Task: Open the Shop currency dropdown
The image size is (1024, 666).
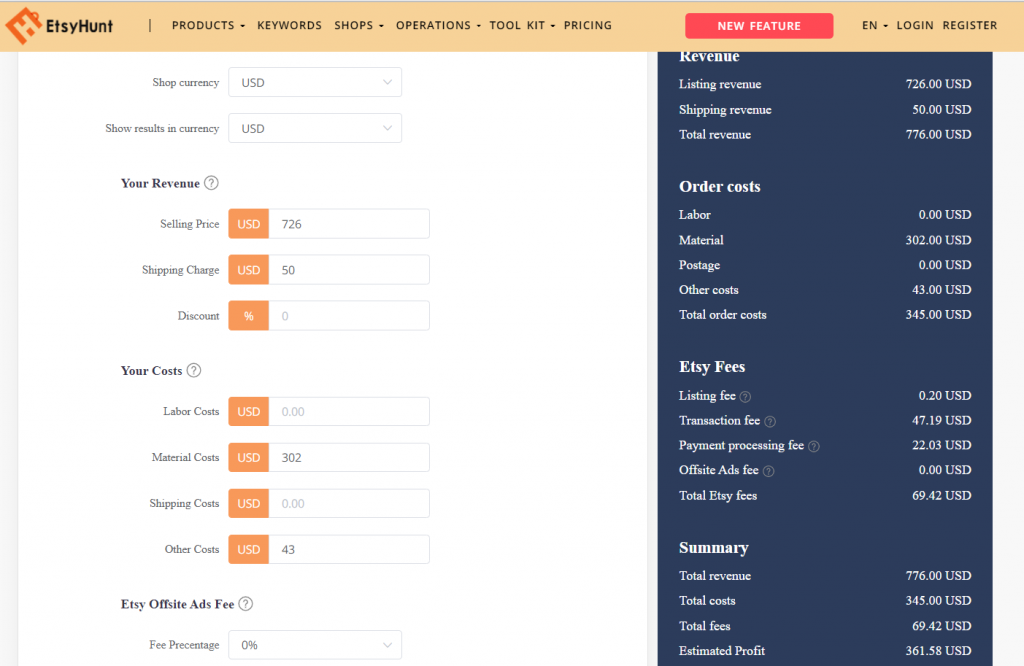Action: 315,83
